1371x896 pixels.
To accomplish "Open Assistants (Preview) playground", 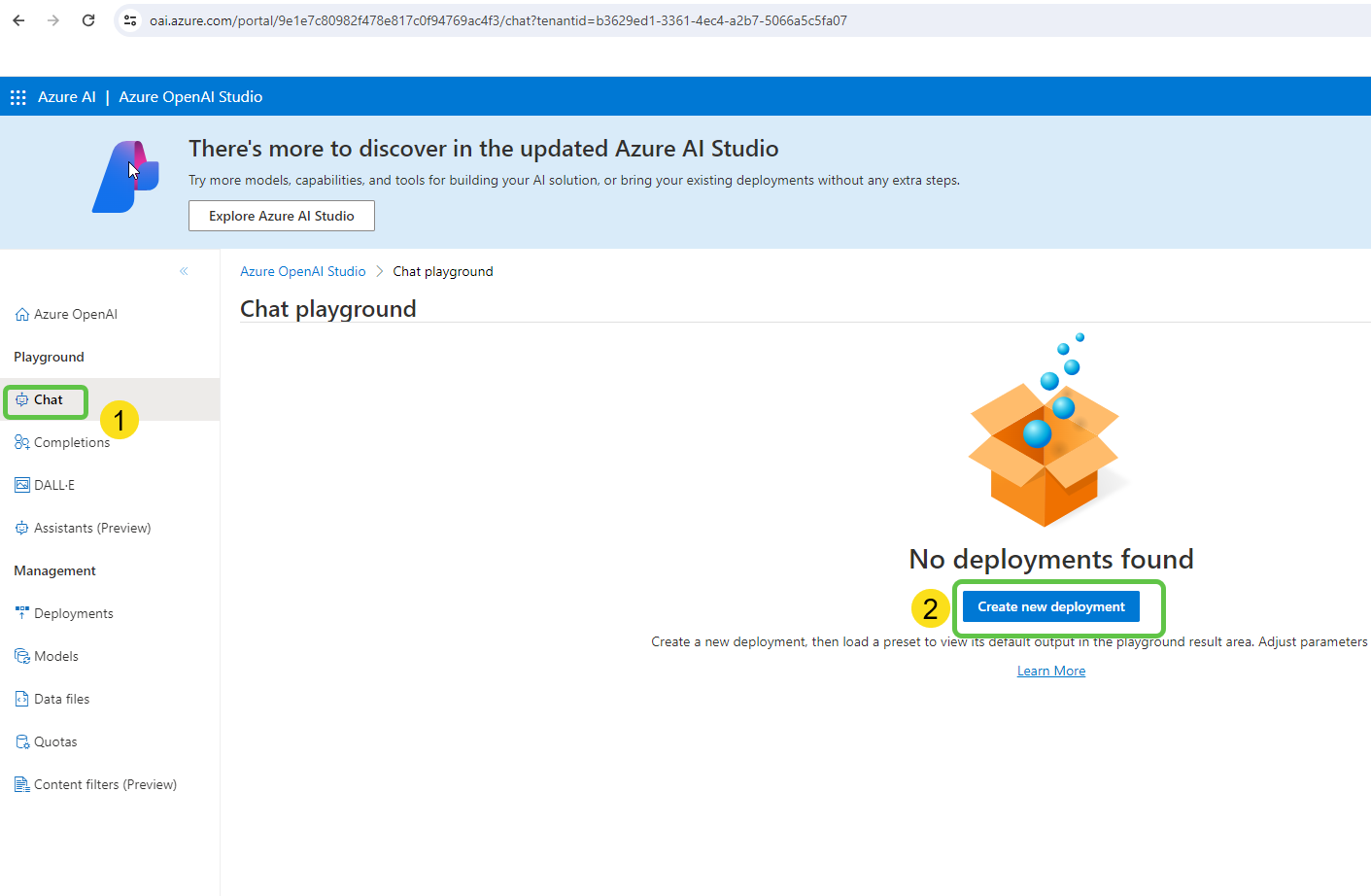I will [x=92, y=528].
